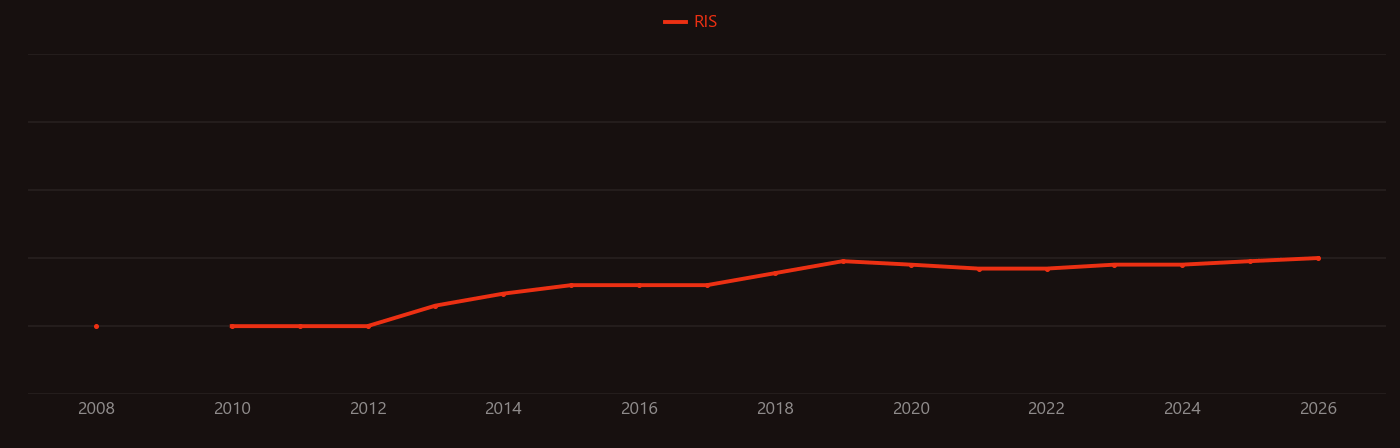The width and height of the screenshot is (1400, 448).
Task: Select the 2010 data point on RIS line
Action: click(x=232, y=326)
